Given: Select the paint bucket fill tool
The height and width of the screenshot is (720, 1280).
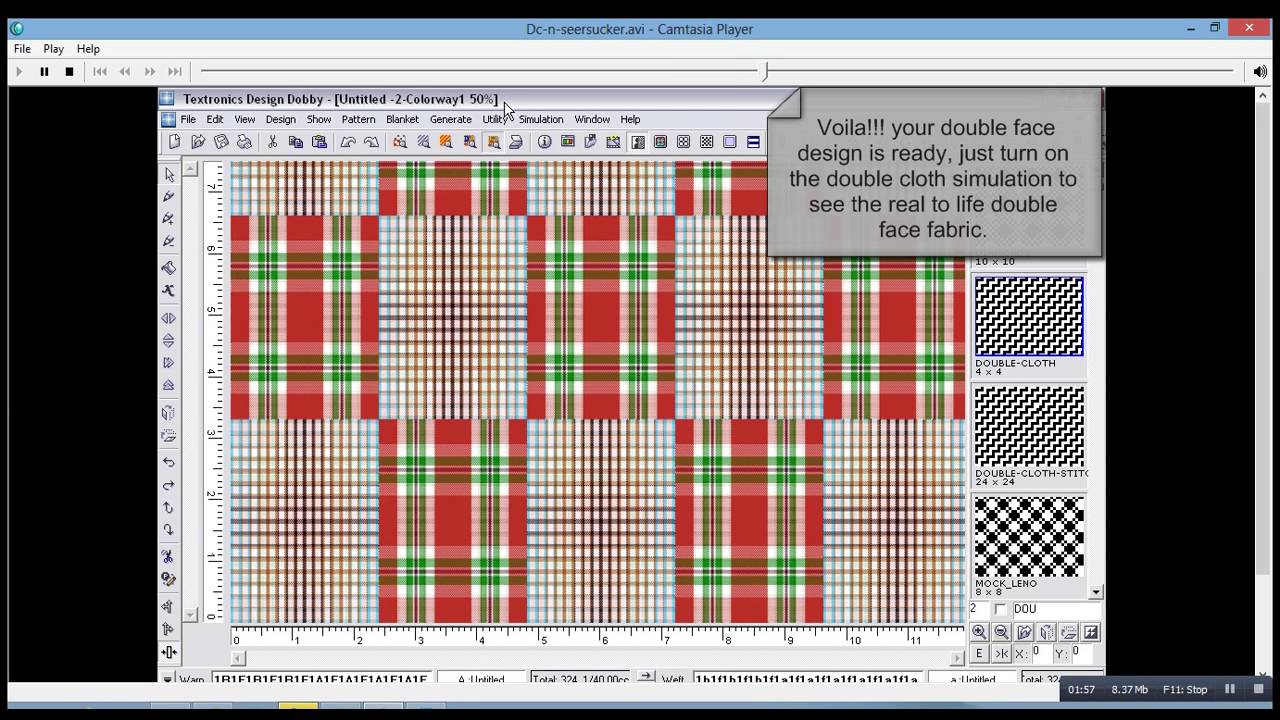Looking at the screenshot, I should click(x=169, y=268).
